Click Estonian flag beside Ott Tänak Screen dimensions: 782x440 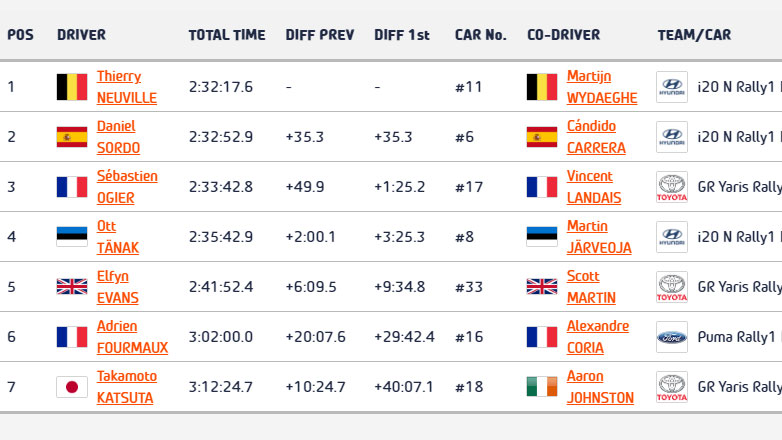coord(72,237)
